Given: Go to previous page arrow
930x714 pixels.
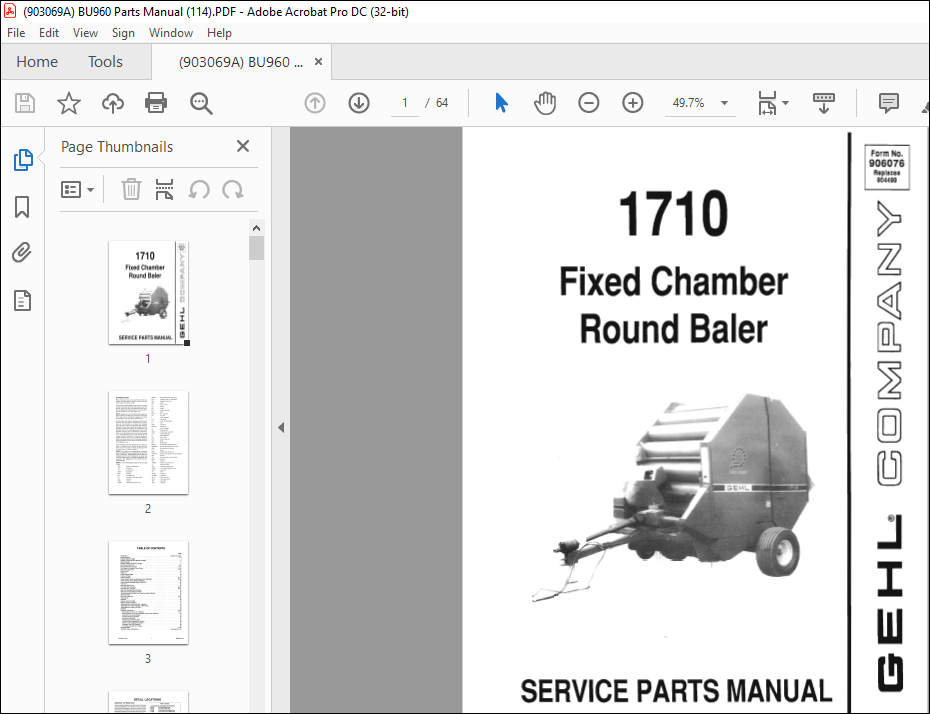Looking at the screenshot, I should 315,103.
